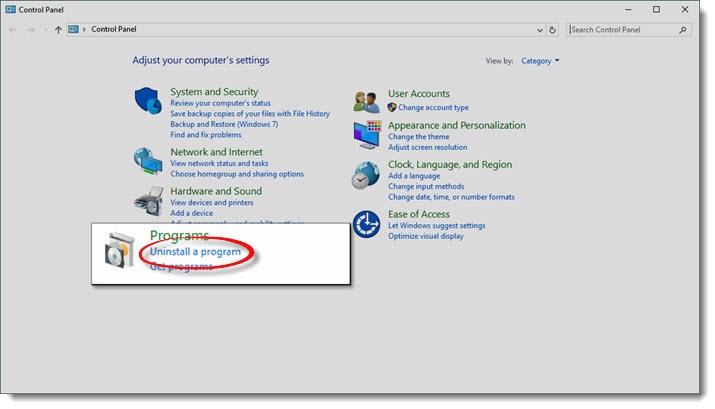Click the search magnifier icon
The width and height of the screenshot is (715, 409).
pyautogui.click(x=683, y=30)
